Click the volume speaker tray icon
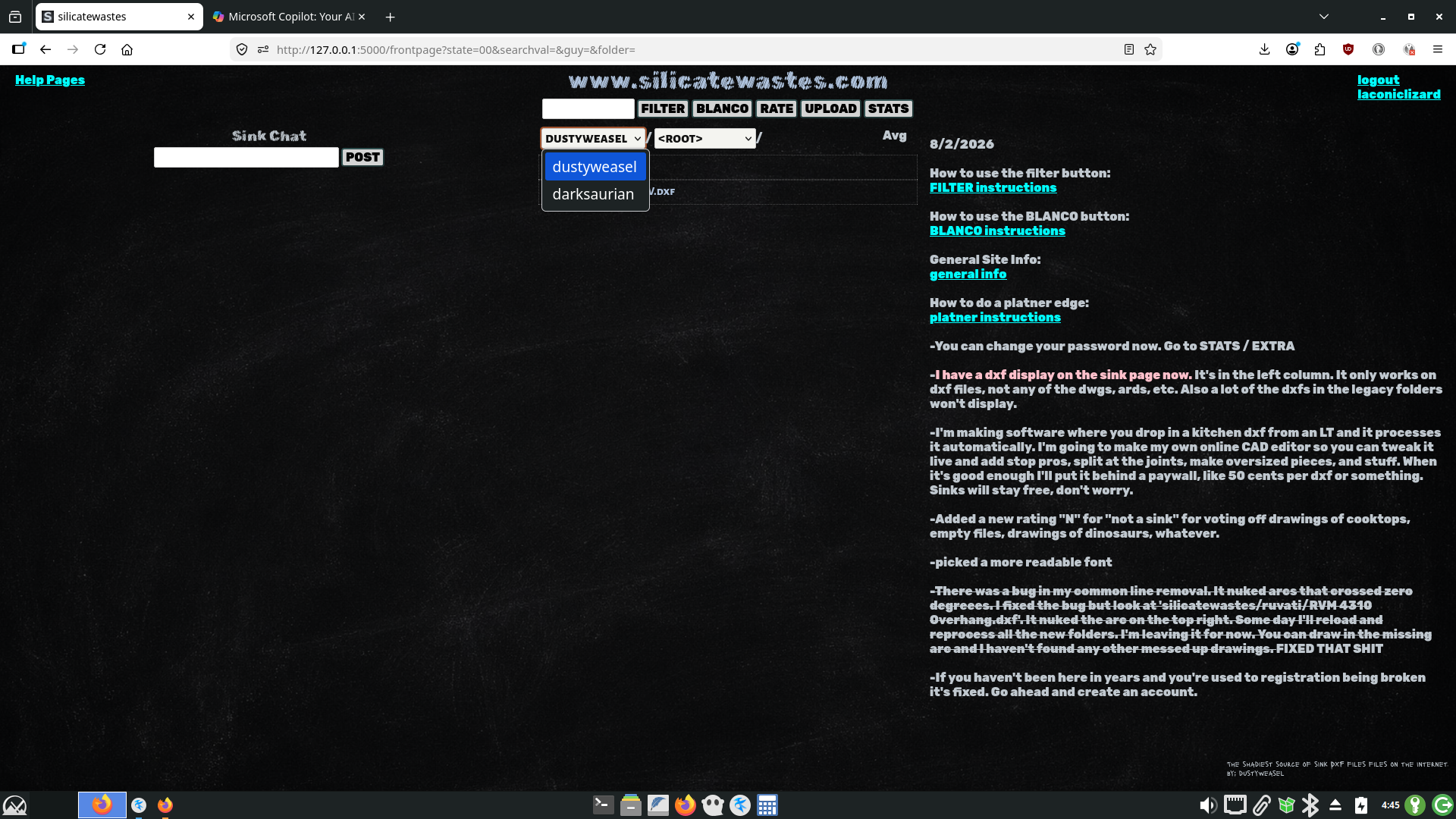The width and height of the screenshot is (1456, 819). (x=1208, y=805)
